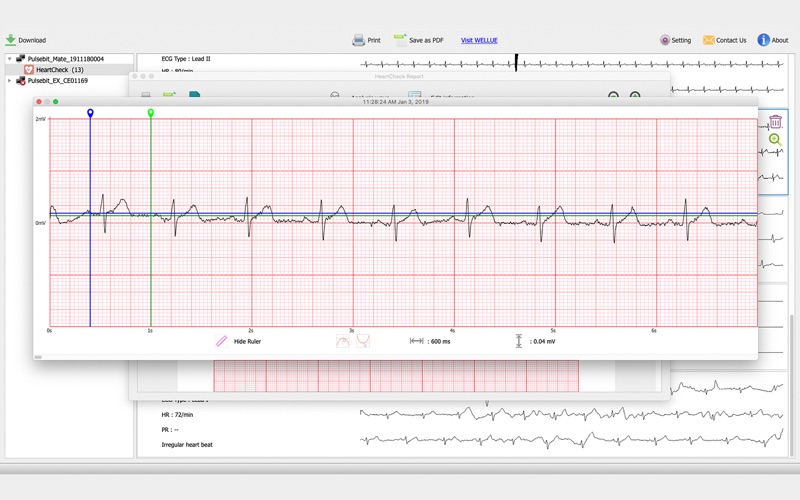Click the About label
Image resolution: width=800 pixels, height=500 pixels.
[780, 40]
